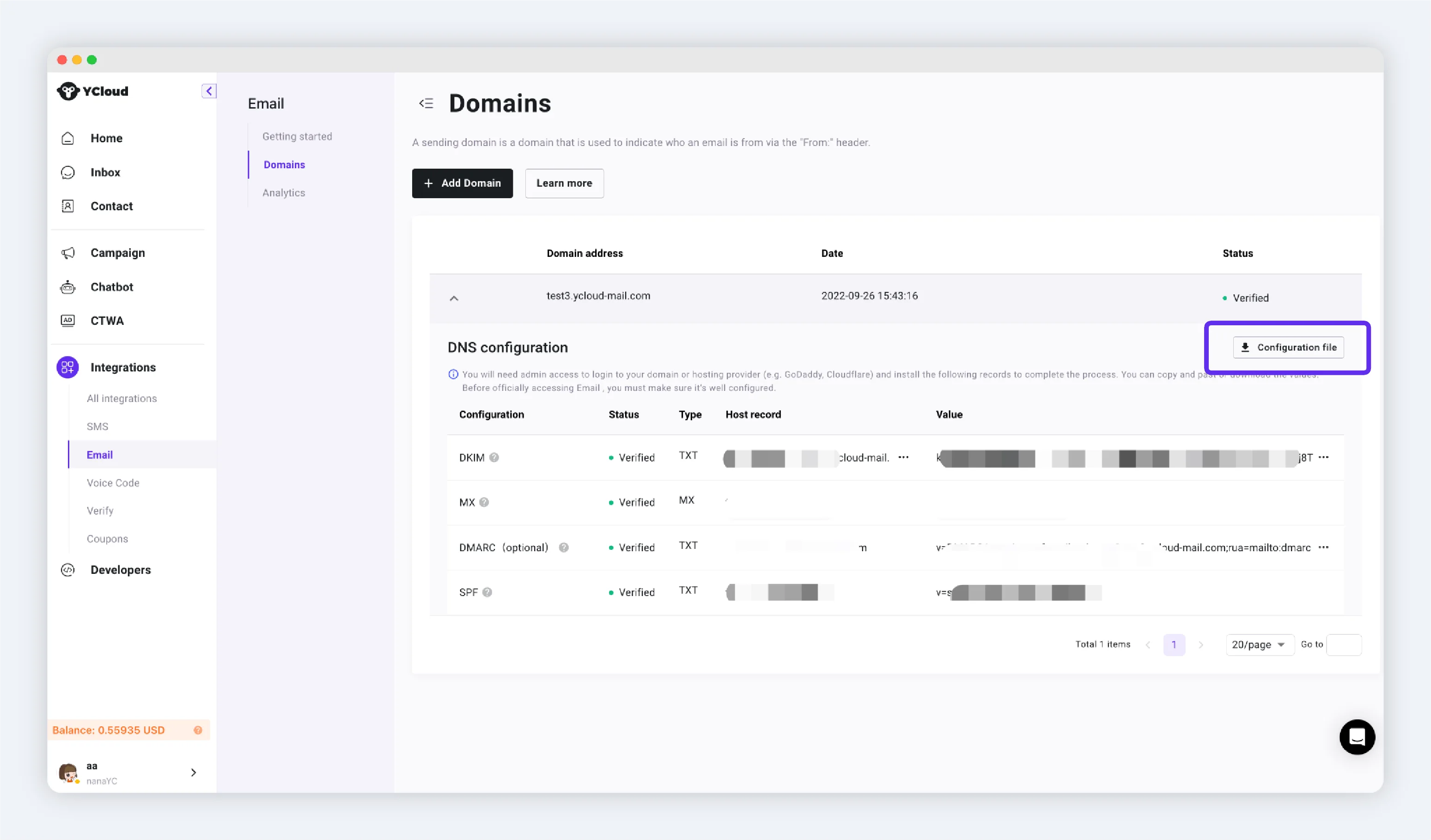Go to the Inbox section
The width and height of the screenshot is (1431, 840).
click(x=105, y=172)
